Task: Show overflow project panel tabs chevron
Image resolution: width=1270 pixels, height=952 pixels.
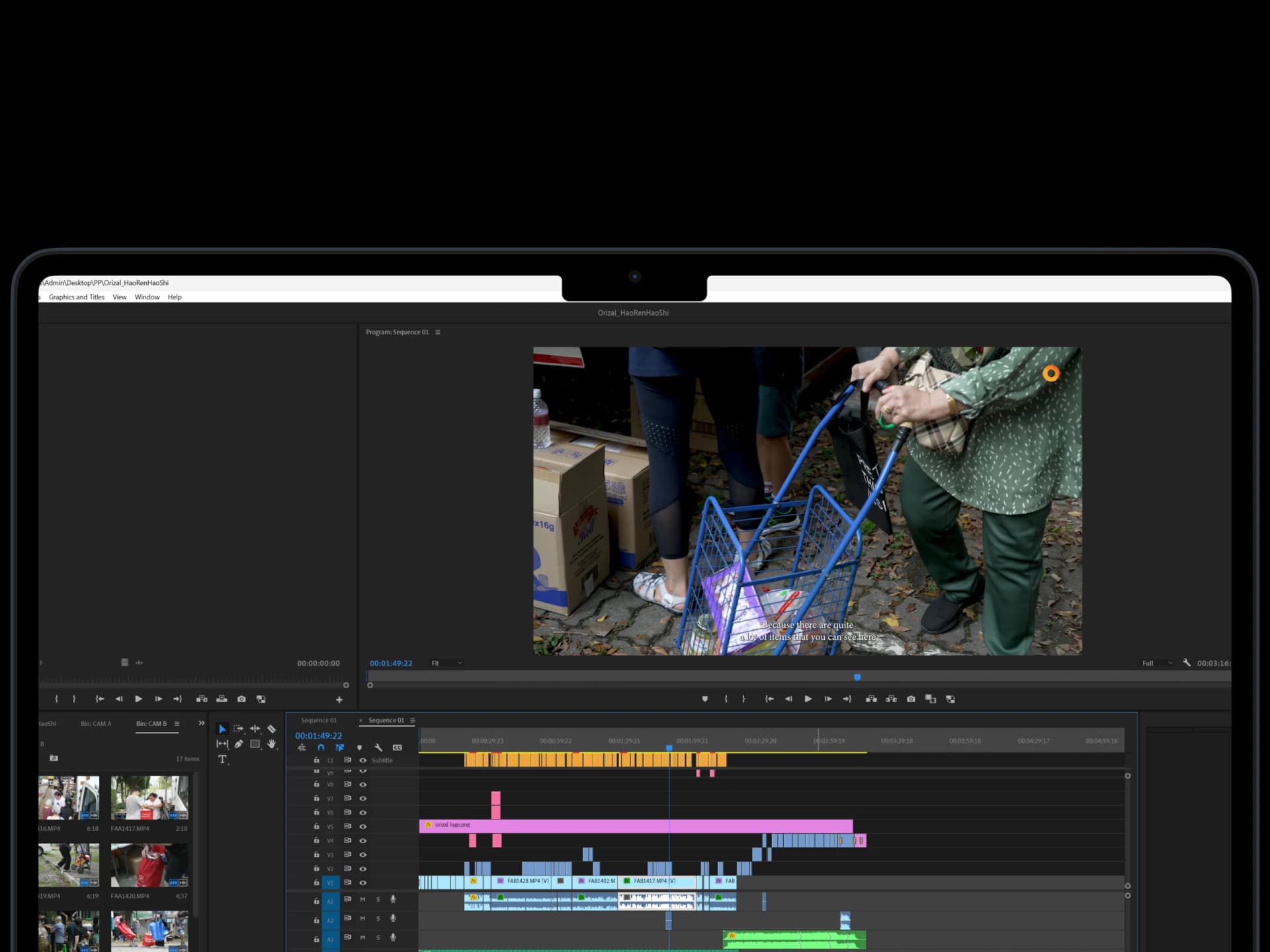Action: click(x=202, y=723)
